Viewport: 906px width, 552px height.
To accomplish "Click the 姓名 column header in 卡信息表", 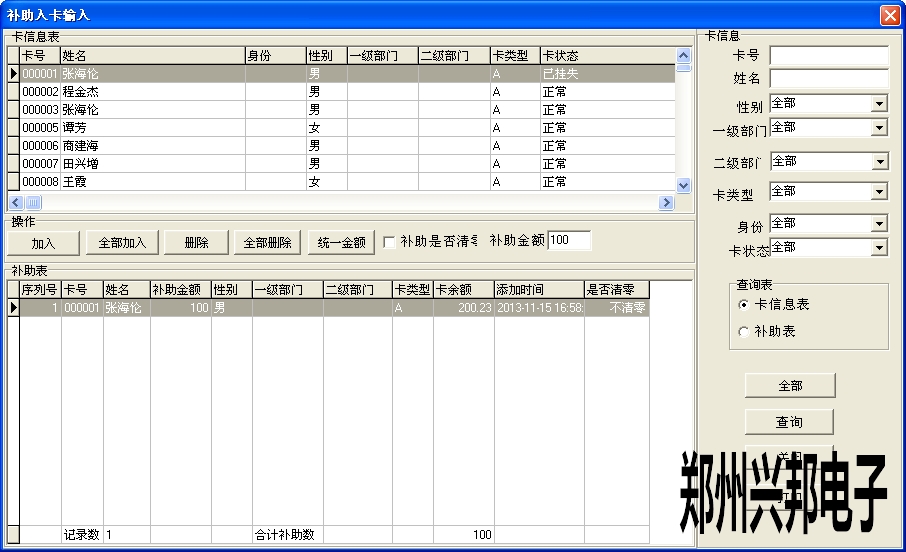I will click(152, 56).
